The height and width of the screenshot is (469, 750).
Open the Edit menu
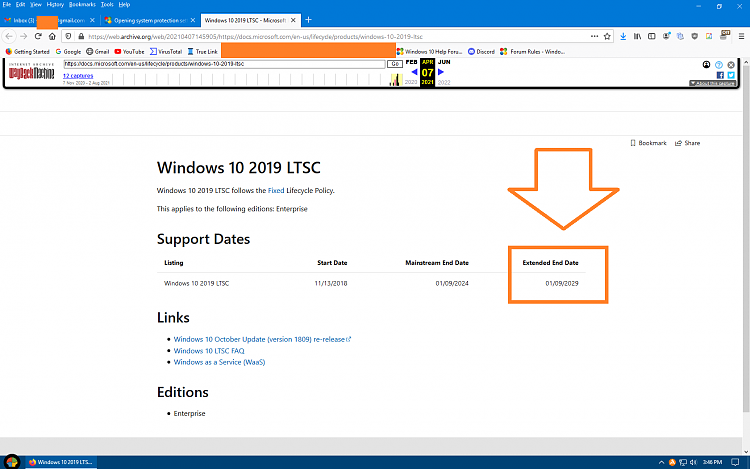(20, 4)
